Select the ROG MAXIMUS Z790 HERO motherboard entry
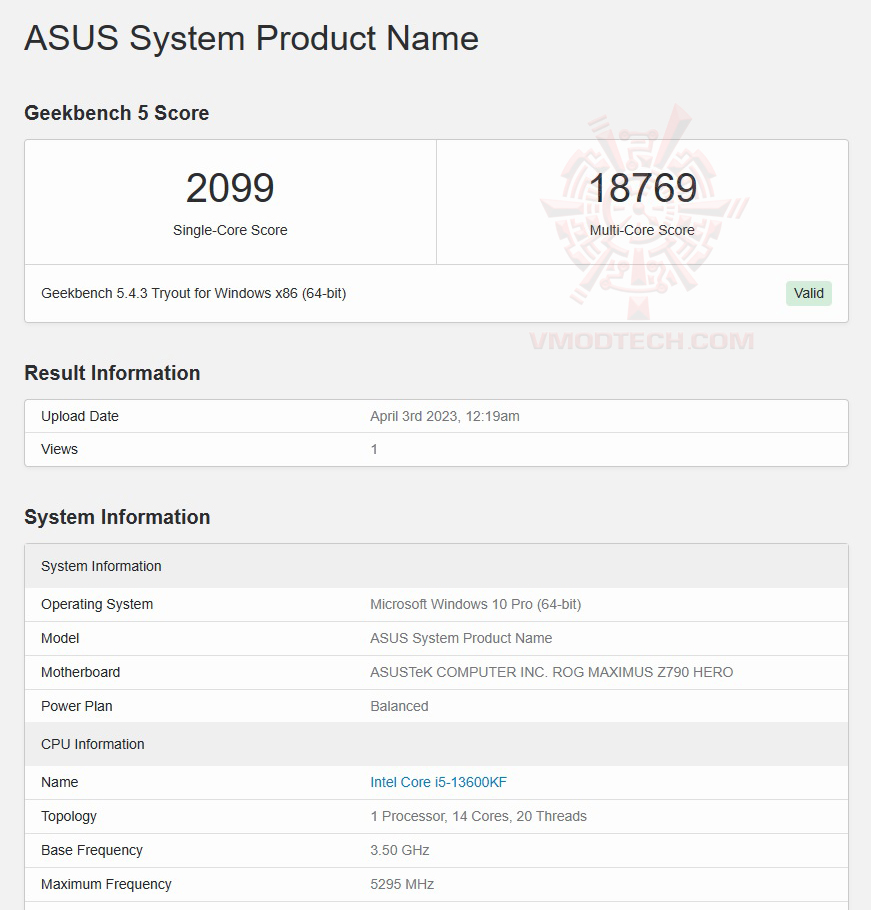871x910 pixels. pos(548,672)
